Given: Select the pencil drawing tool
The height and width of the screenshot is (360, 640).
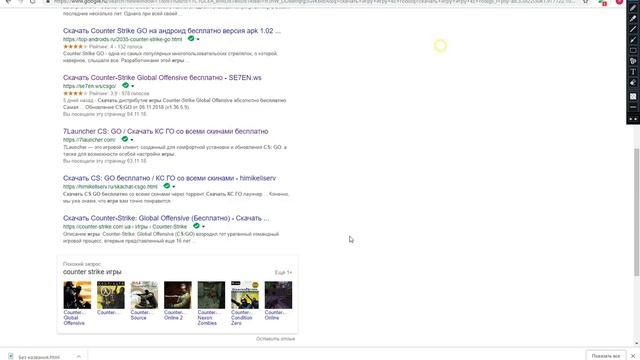Looking at the screenshot, I should [633, 8].
